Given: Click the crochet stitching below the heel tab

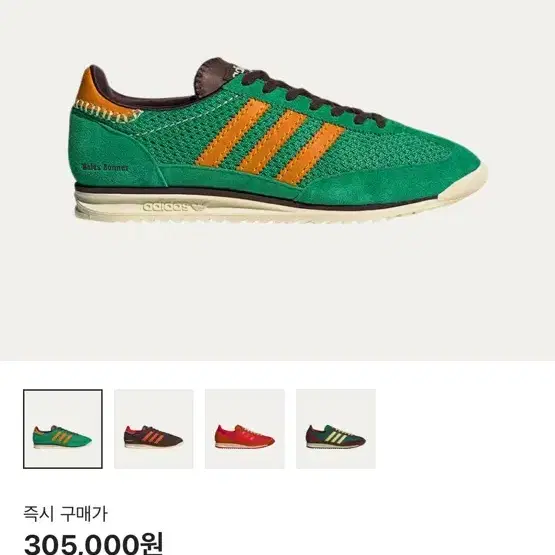Looking at the screenshot, I should pyautogui.click(x=107, y=115).
